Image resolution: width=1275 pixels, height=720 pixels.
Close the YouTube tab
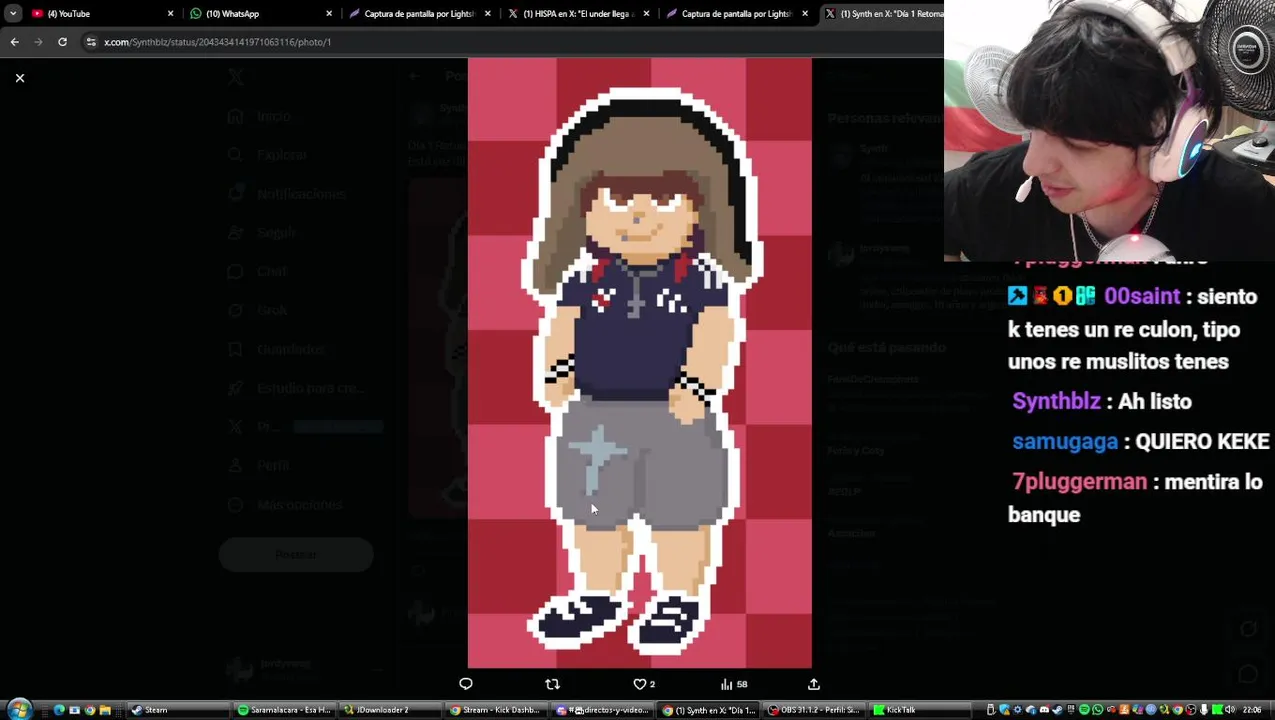point(170,14)
